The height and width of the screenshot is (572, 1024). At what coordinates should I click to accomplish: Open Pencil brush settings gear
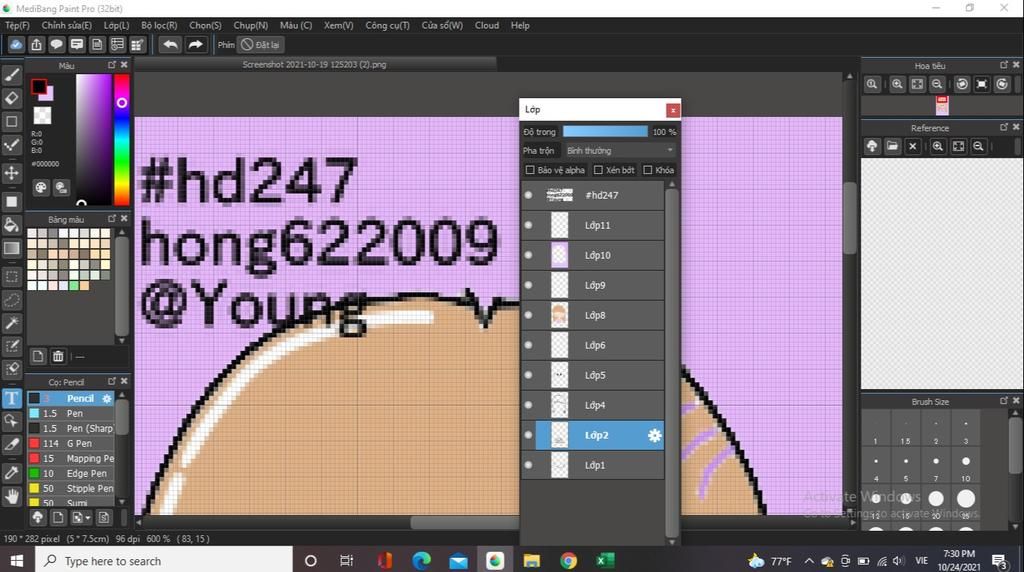click(x=107, y=398)
